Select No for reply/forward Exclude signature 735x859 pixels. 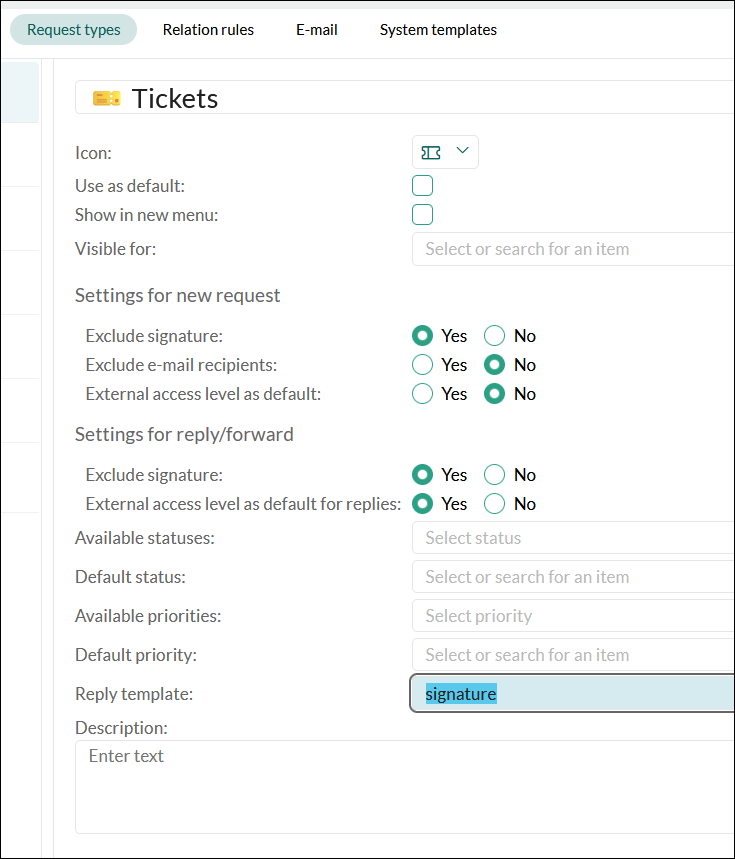495,475
